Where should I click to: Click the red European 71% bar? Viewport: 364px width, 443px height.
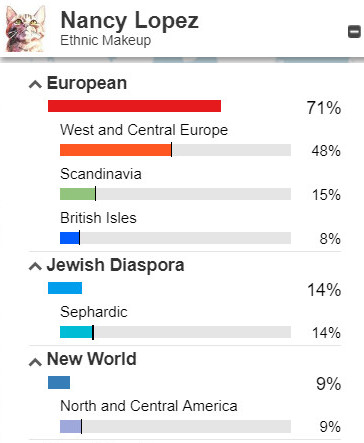point(134,106)
